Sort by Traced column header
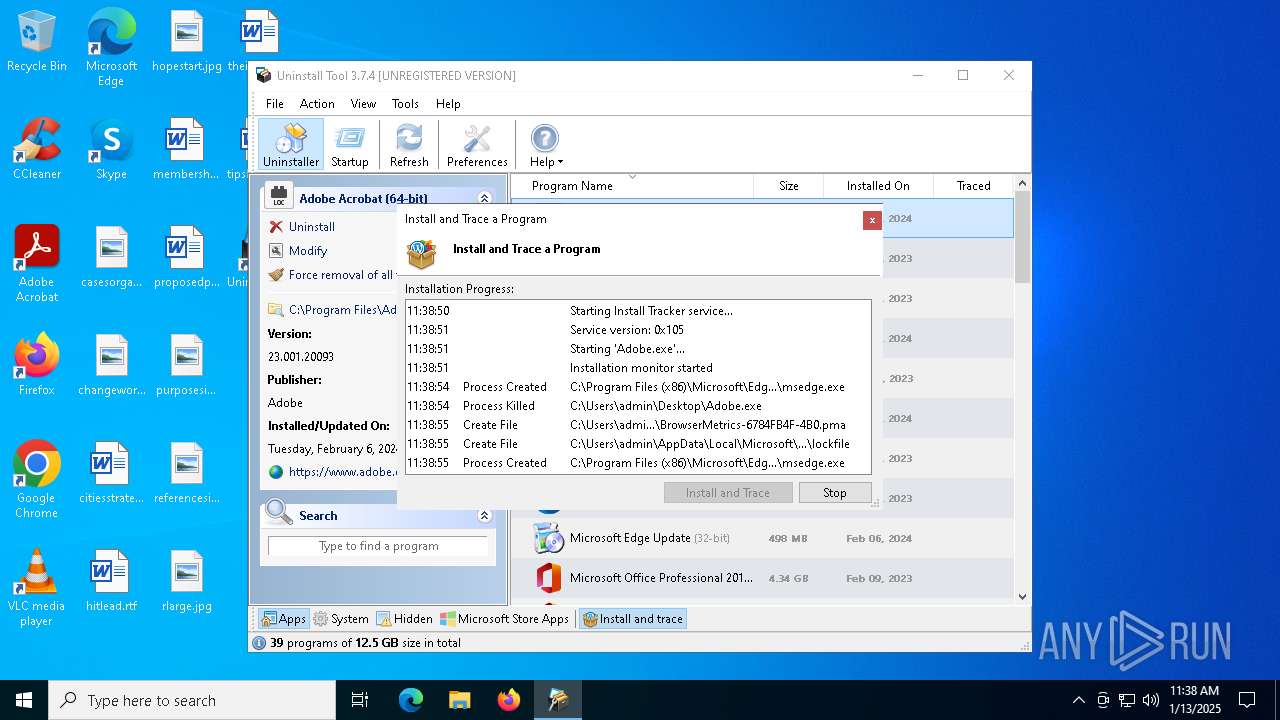The image size is (1280, 720). 973,186
